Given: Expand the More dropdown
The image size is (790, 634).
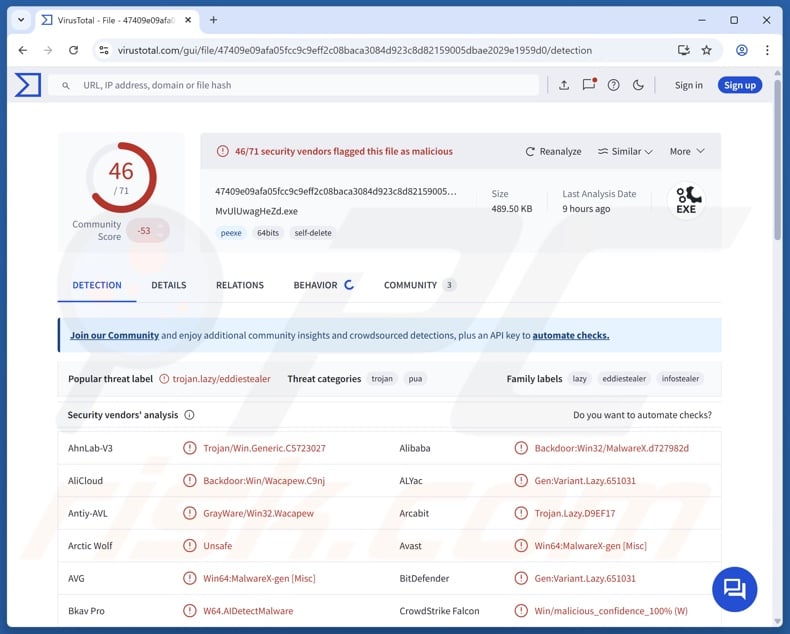Looking at the screenshot, I should point(687,151).
